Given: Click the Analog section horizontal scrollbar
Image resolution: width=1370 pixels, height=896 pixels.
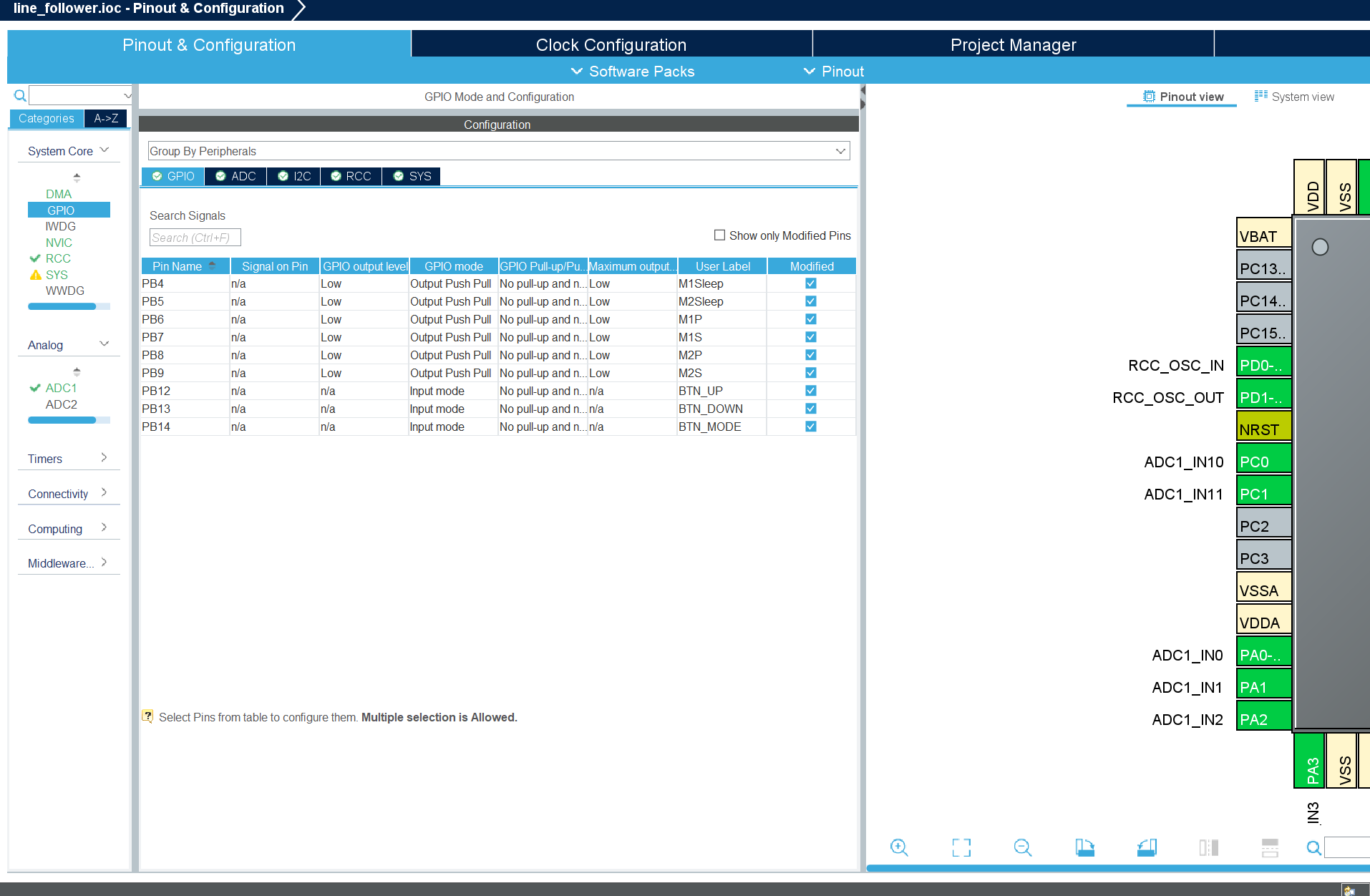Looking at the screenshot, I should tap(69, 420).
